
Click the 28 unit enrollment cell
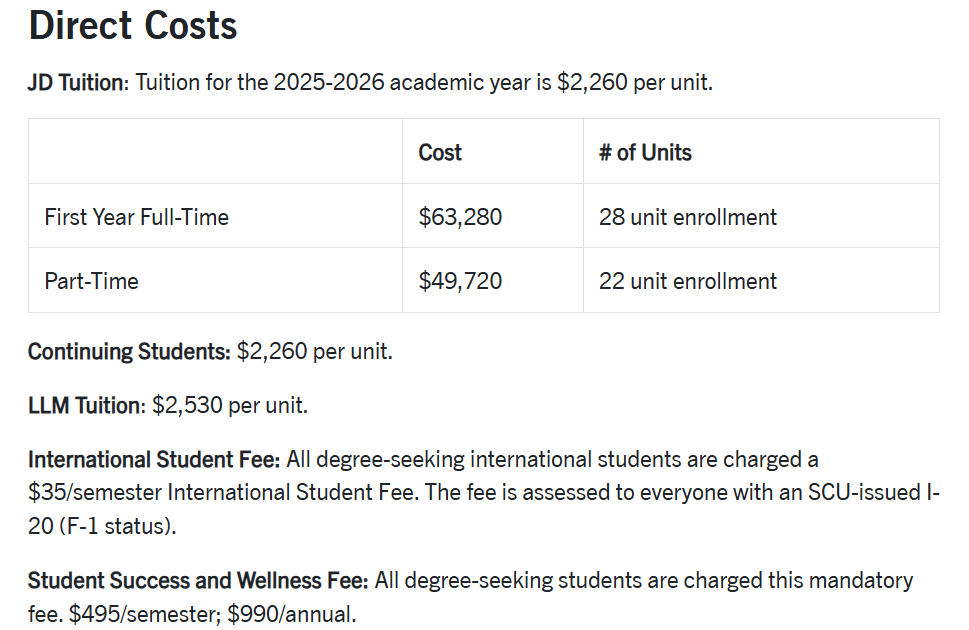688,217
